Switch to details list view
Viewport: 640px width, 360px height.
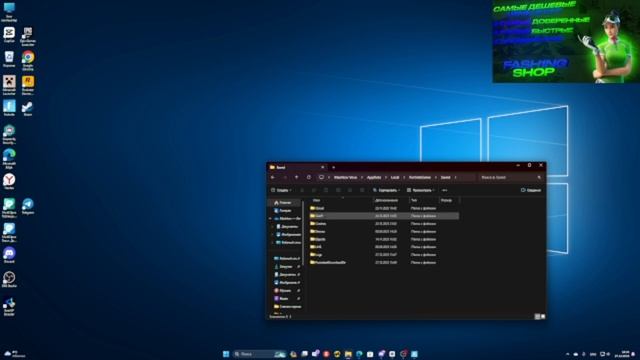coord(538,316)
